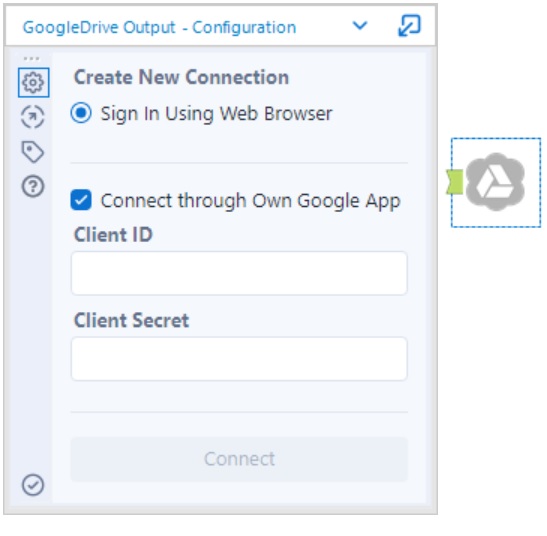Uncheck Connect through Own Google App checkbox
This screenshot has height=536, width=547.
81,200
